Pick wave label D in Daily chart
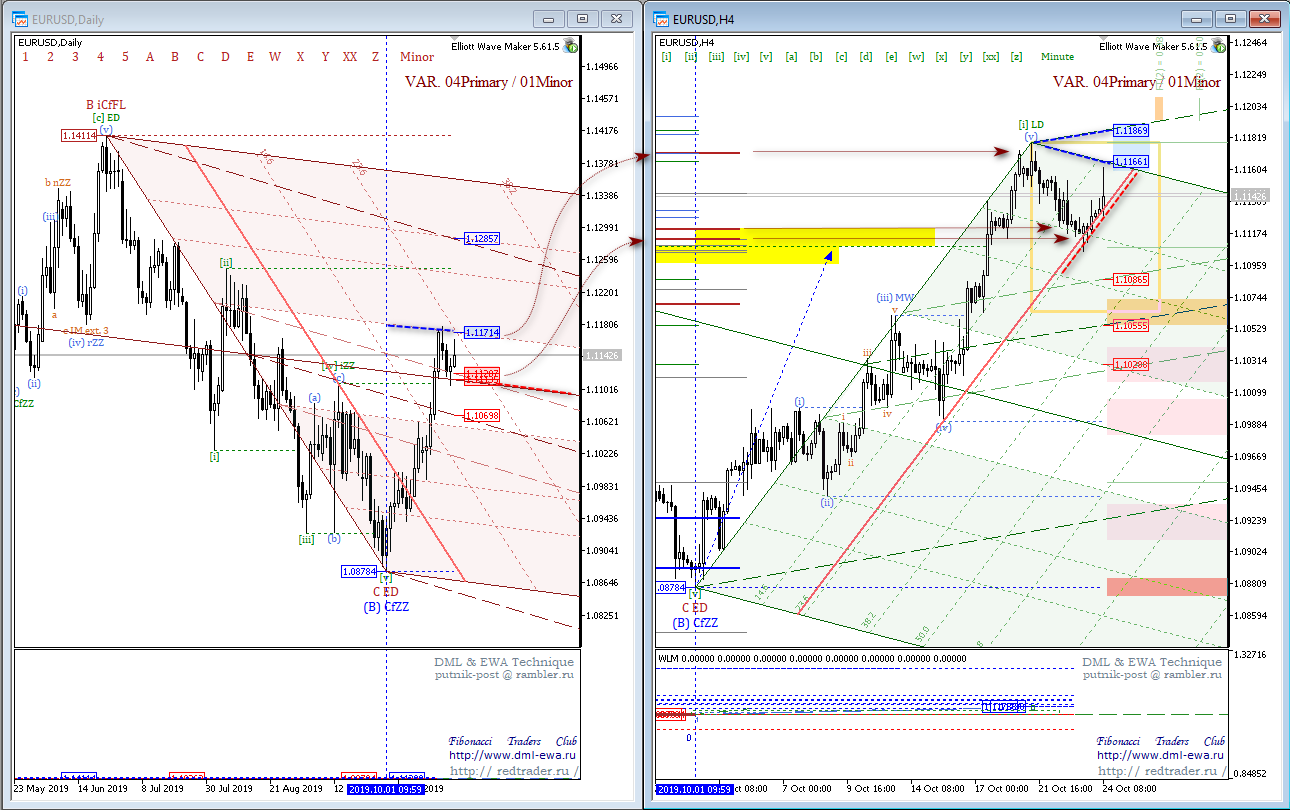This screenshot has width=1290, height=810. [225, 57]
